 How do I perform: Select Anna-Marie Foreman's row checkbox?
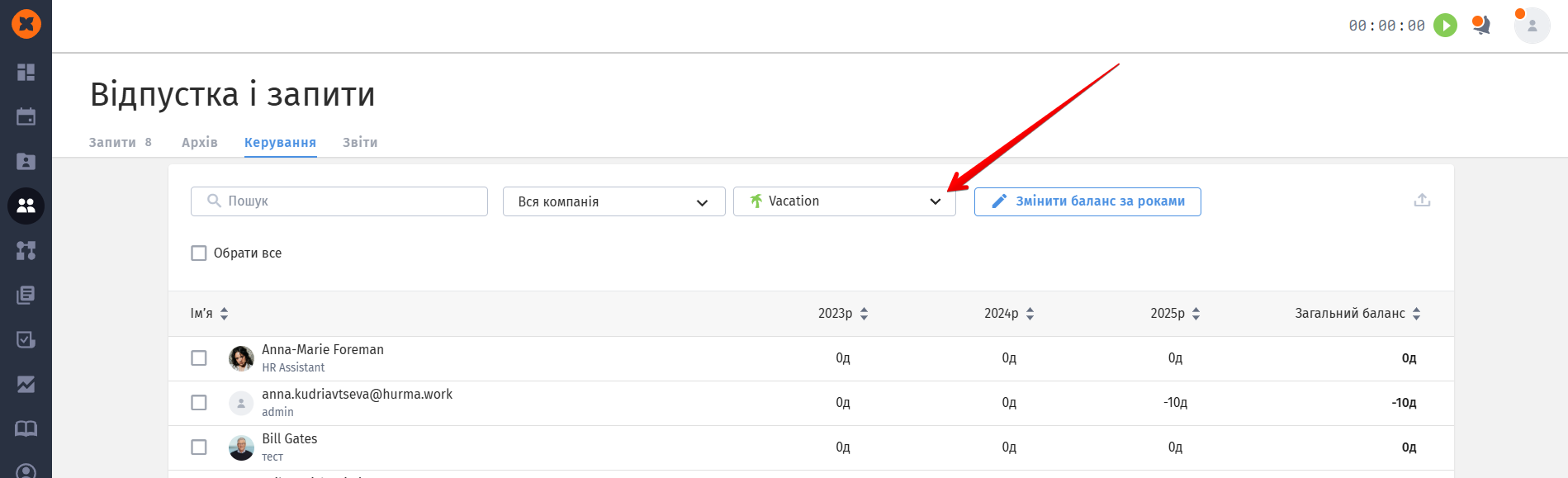(199, 358)
